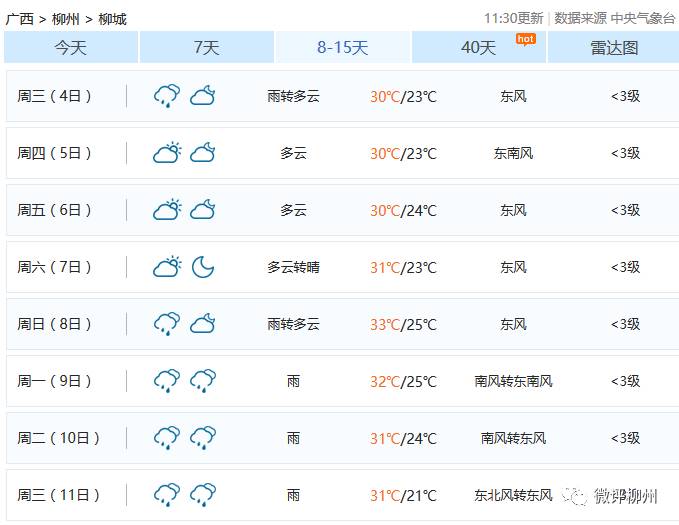Click the 东南风 wind direction
The image size is (679, 525).
(514, 153)
